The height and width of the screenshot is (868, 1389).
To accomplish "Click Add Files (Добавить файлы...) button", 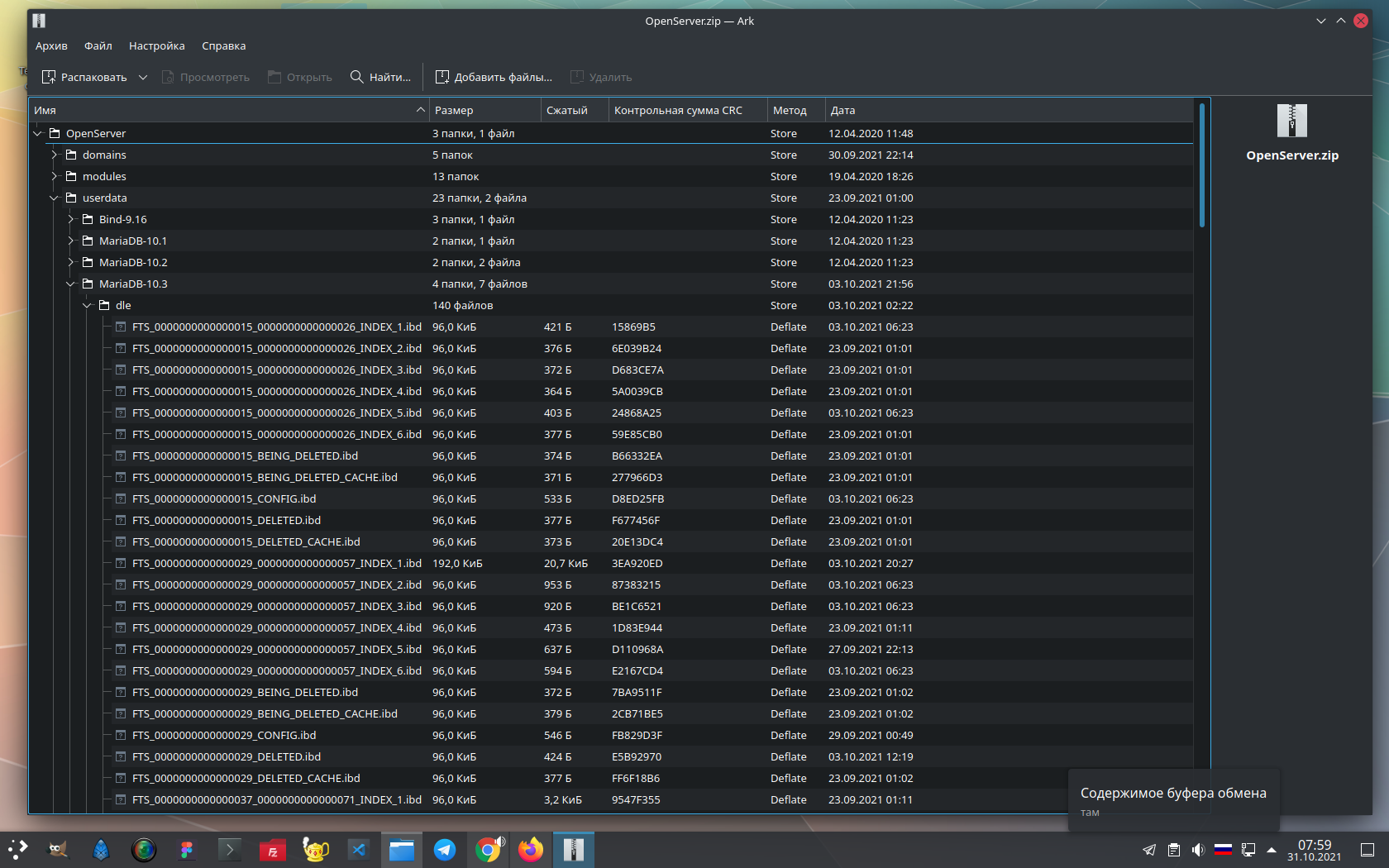I will pos(494,77).
